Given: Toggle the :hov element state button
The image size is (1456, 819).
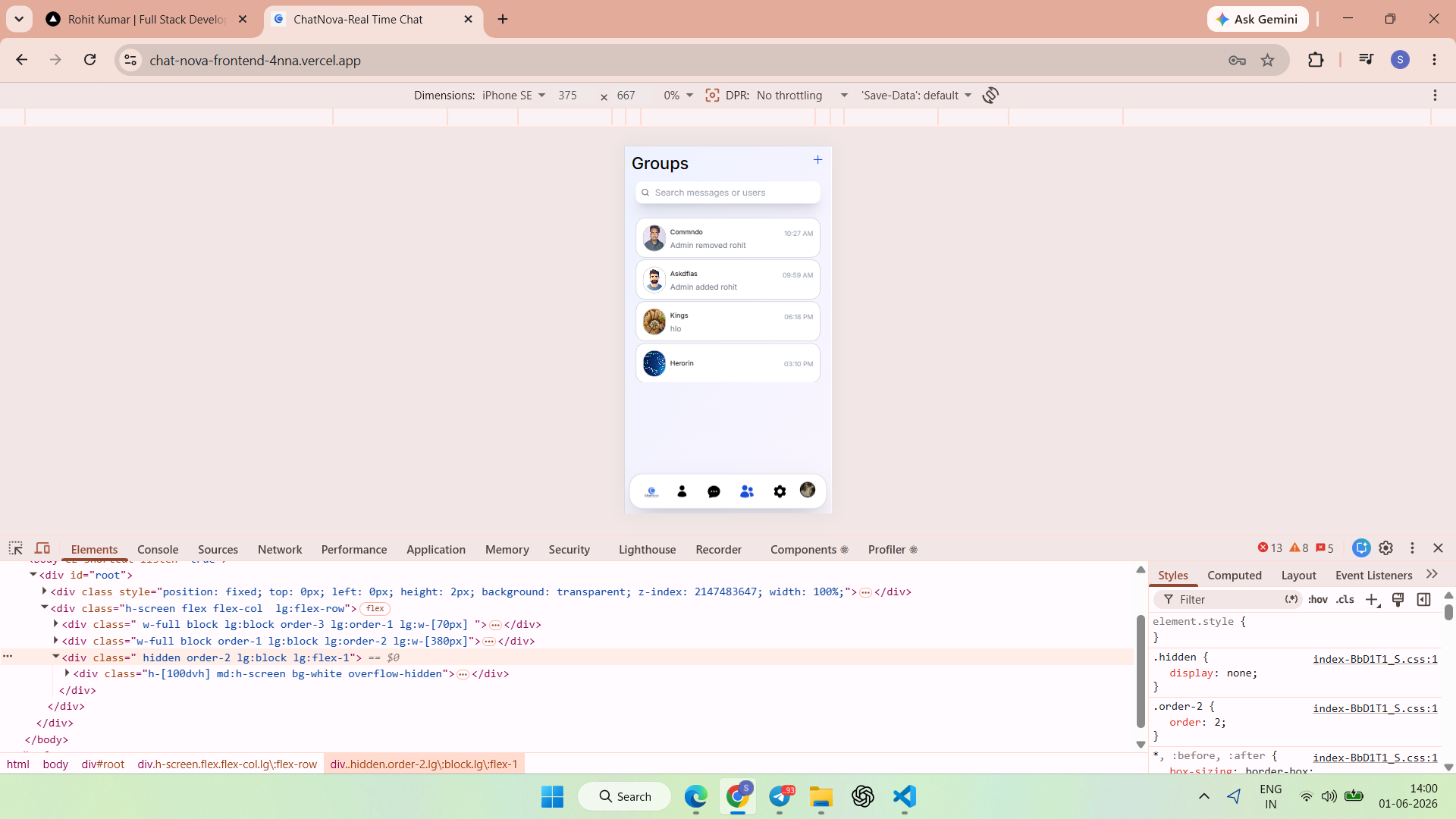Looking at the screenshot, I should (1318, 600).
